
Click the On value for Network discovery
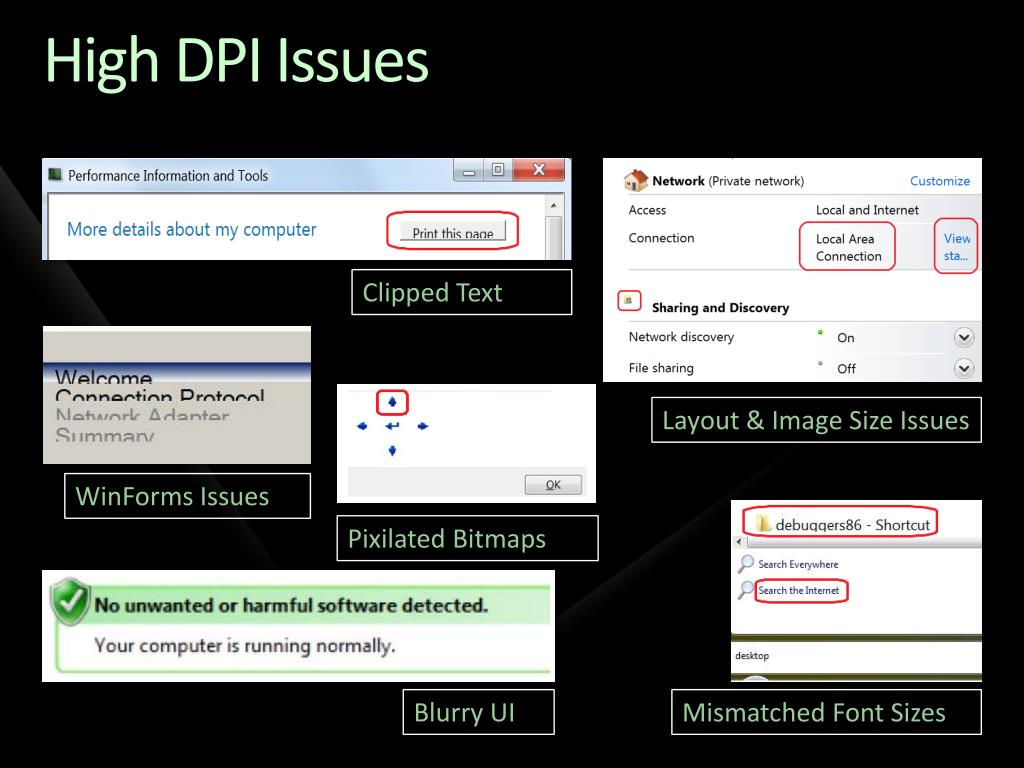[x=846, y=338]
